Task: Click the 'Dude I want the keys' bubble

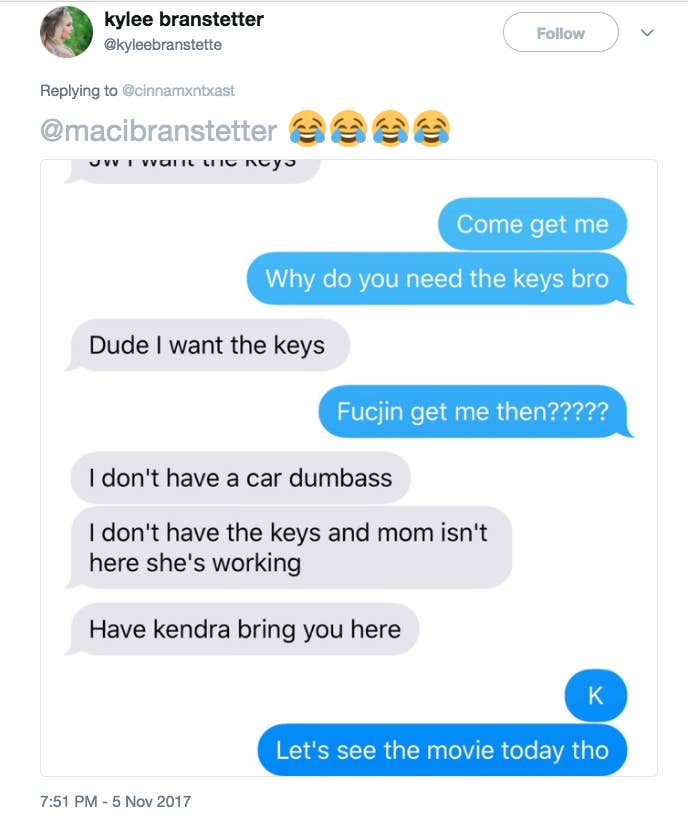Action: pos(207,345)
